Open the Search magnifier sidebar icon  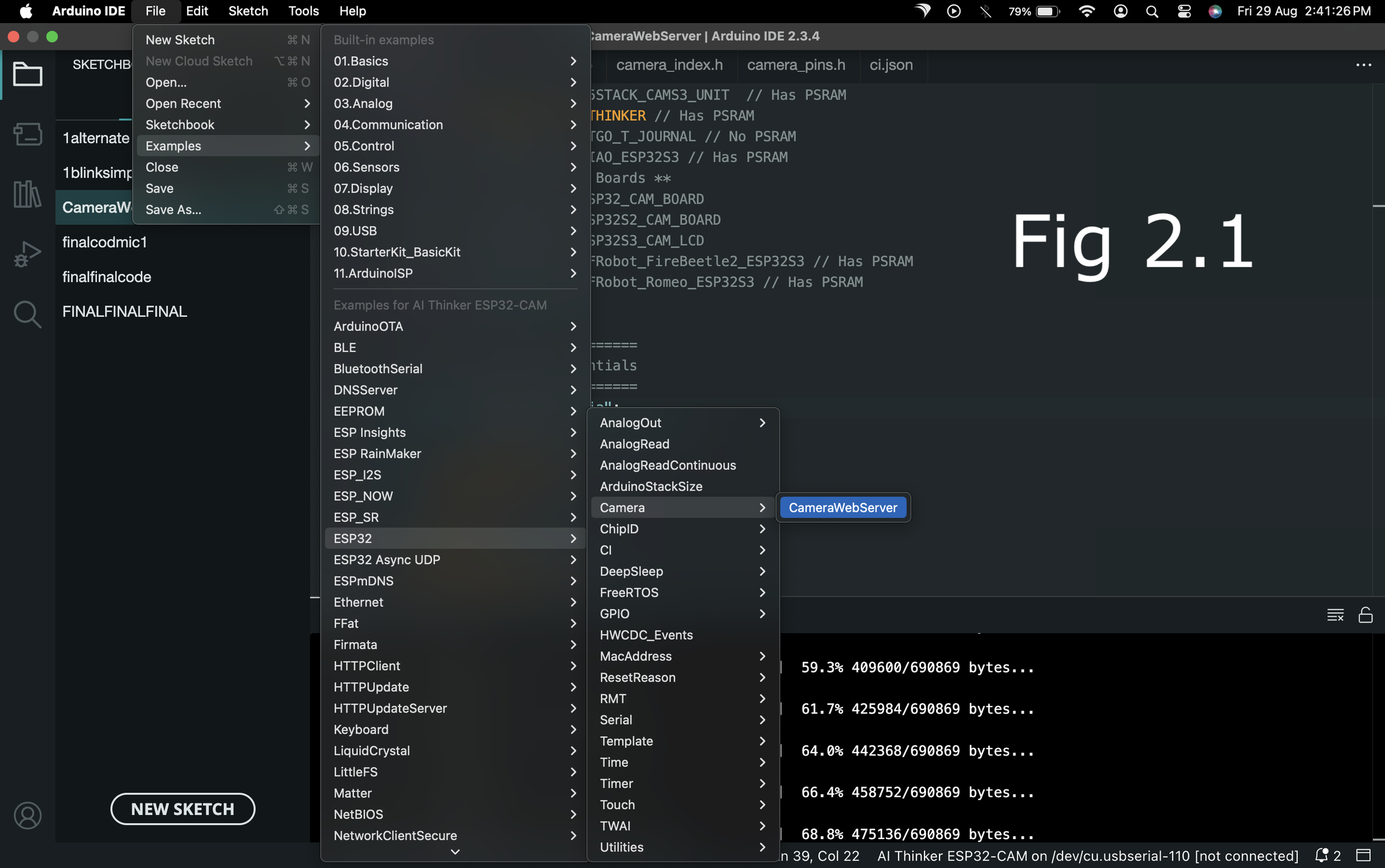click(27, 315)
